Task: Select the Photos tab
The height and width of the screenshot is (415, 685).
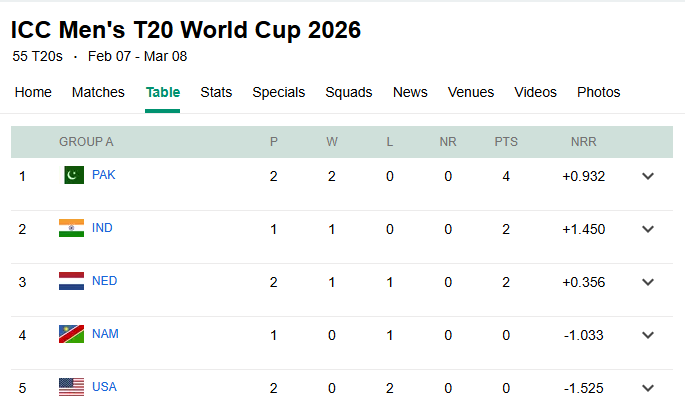Action: point(598,92)
